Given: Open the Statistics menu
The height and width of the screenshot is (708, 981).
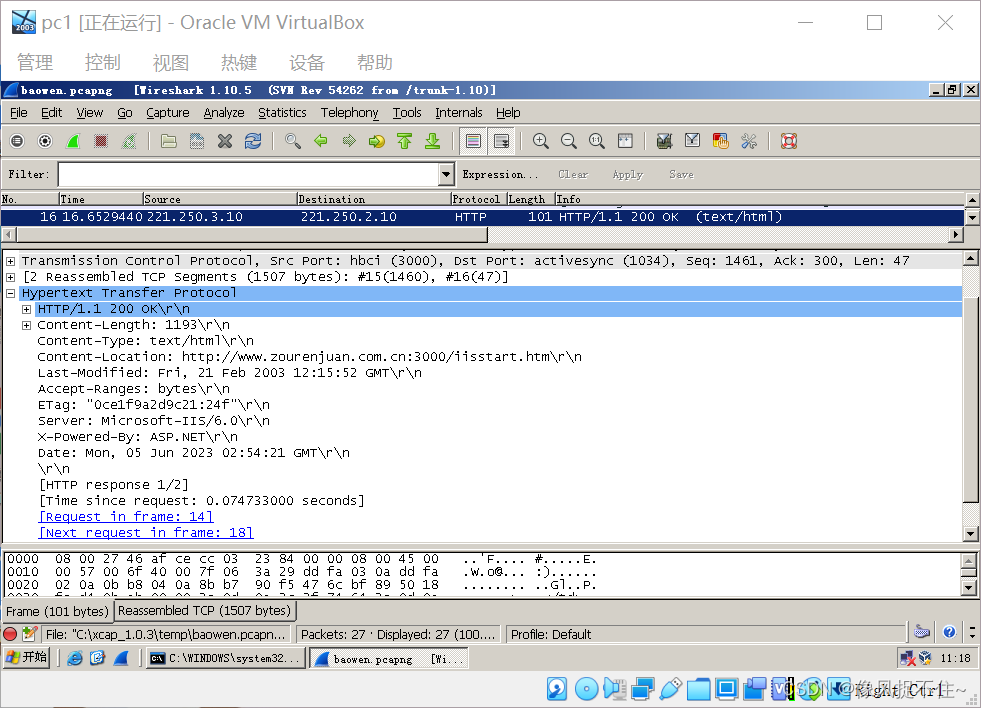Looking at the screenshot, I should tap(282, 113).
